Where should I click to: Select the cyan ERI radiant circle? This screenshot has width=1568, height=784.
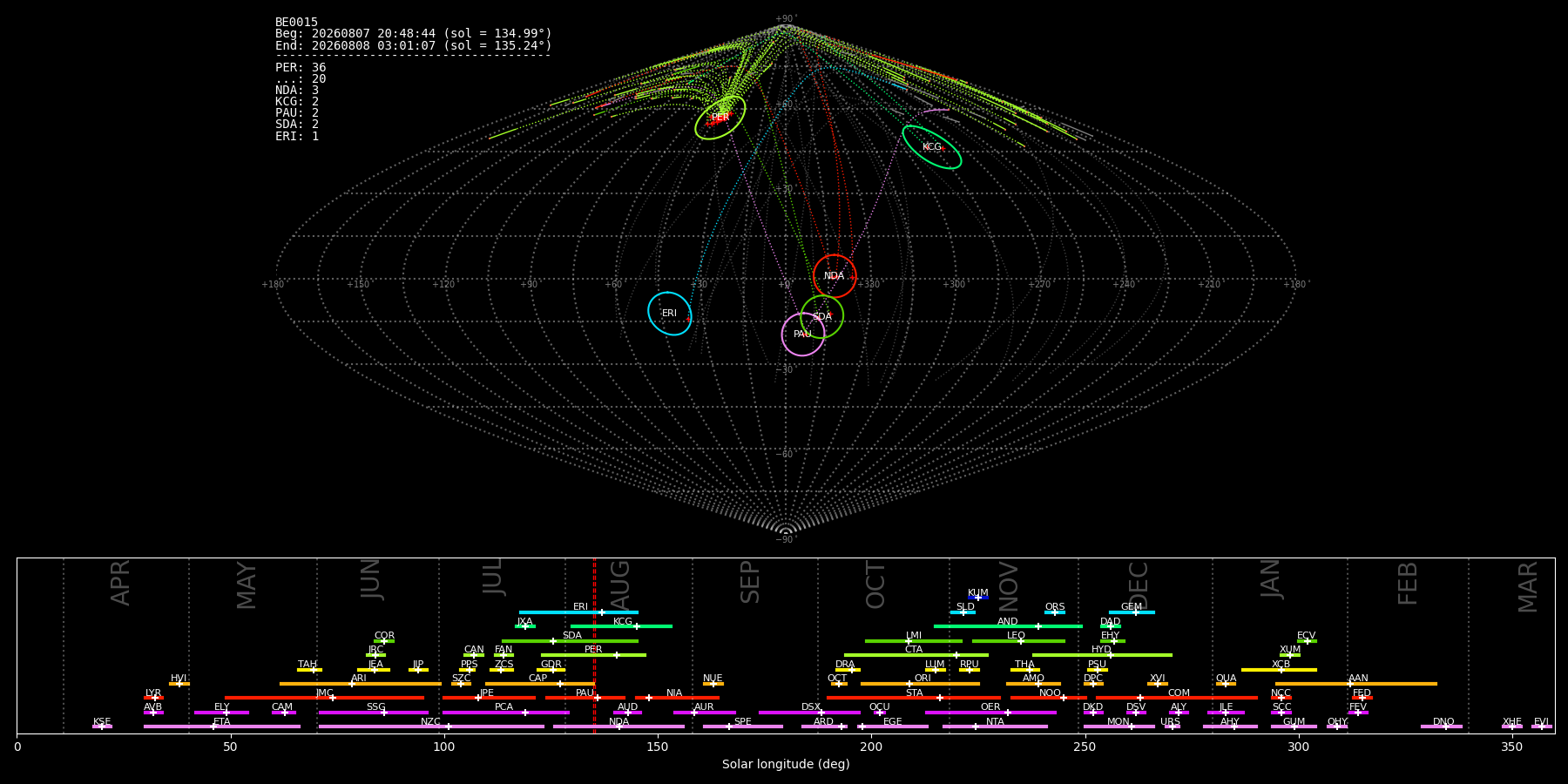click(x=670, y=314)
